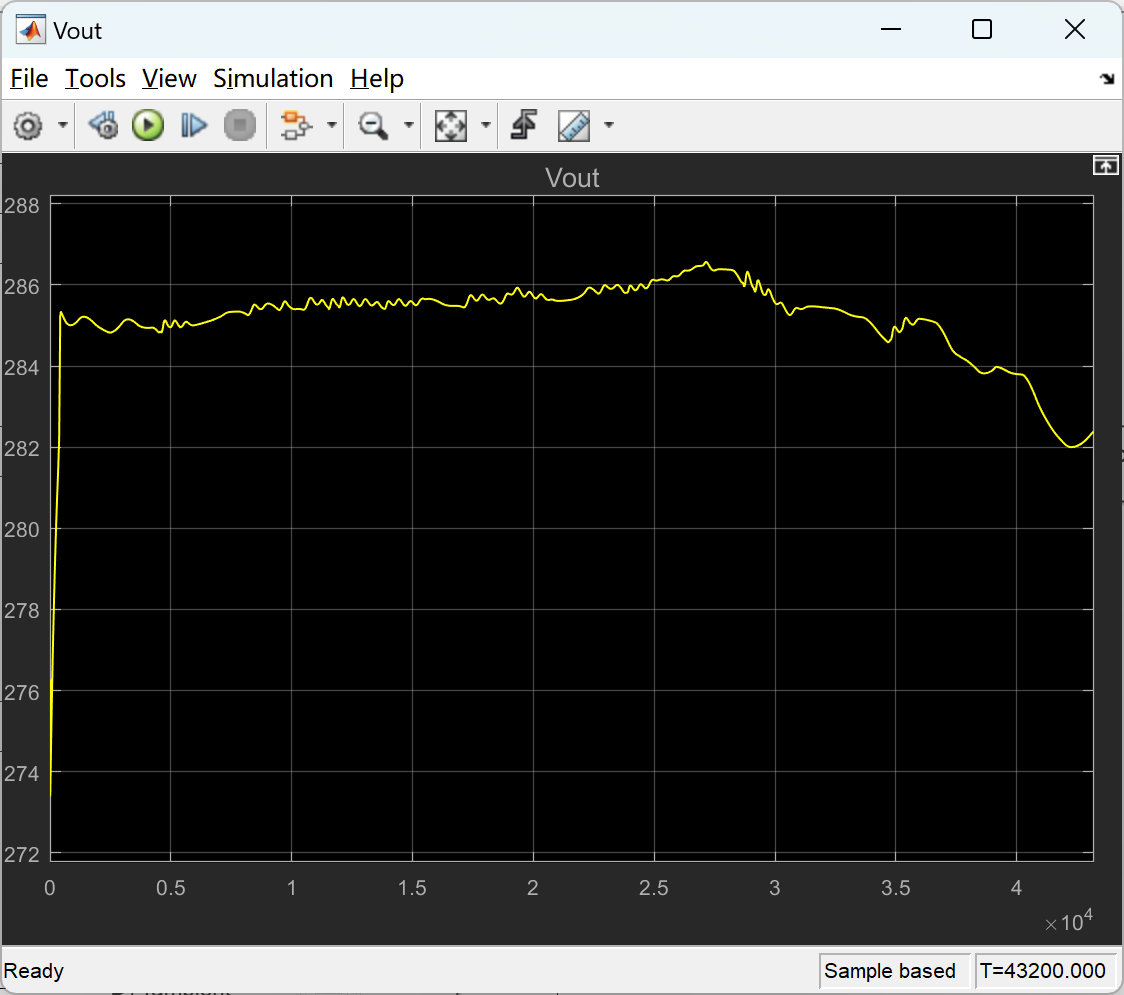Click the Step Forward button
The width and height of the screenshot is (1124, 995).
[x=194, y=126]
